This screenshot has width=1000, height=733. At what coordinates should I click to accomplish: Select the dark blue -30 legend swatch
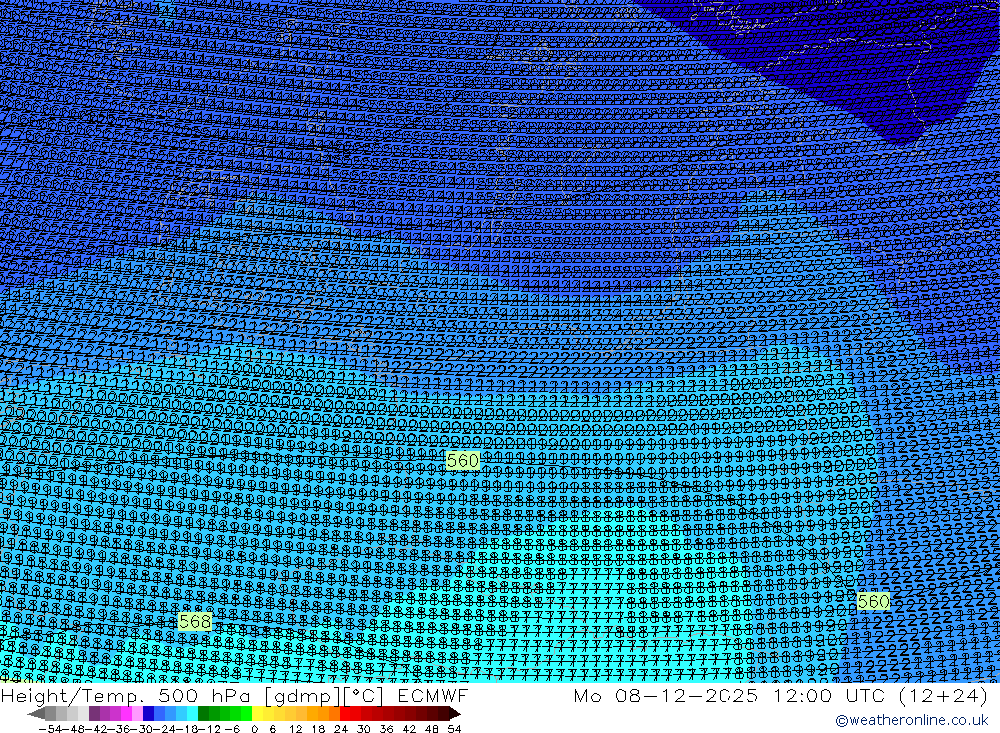[149, 713]
